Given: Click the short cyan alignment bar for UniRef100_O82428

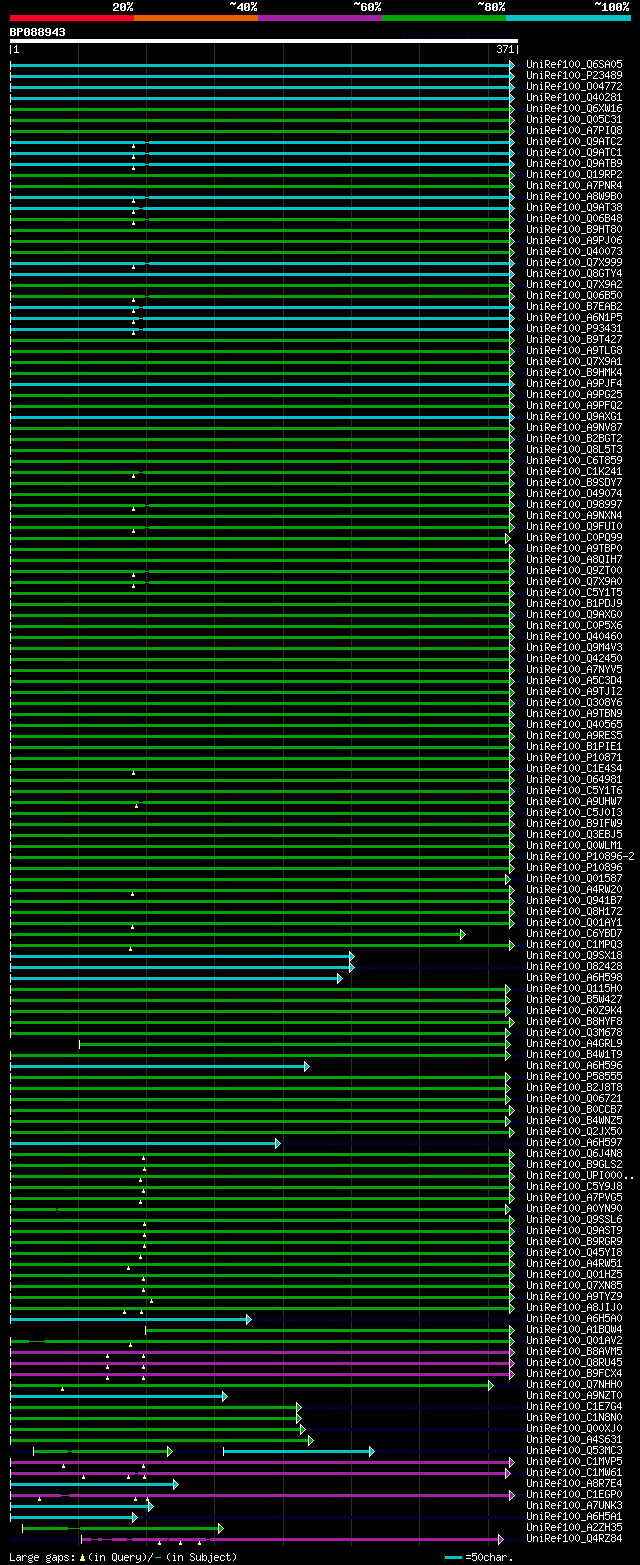Looking at the screenshot, I should click(182, 967).
